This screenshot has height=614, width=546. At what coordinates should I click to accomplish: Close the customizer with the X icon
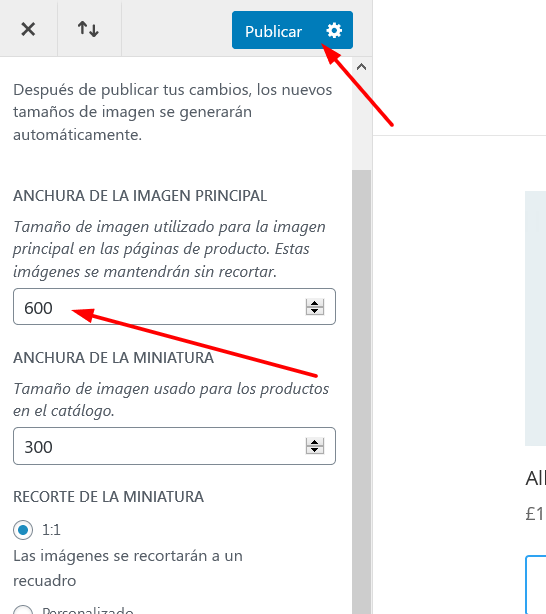[28, 29]
